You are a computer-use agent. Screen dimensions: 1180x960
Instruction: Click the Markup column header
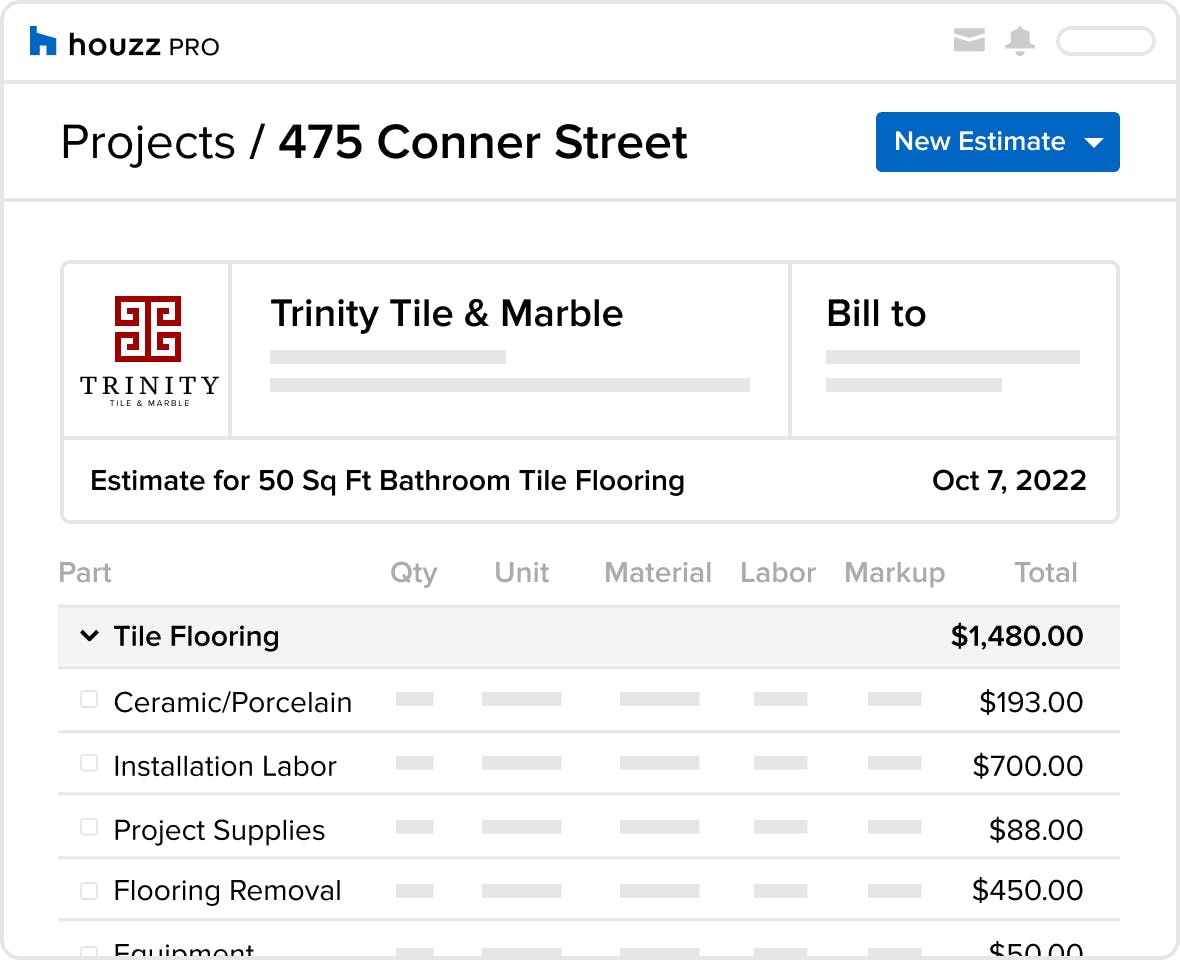click(x=894, y=573)
